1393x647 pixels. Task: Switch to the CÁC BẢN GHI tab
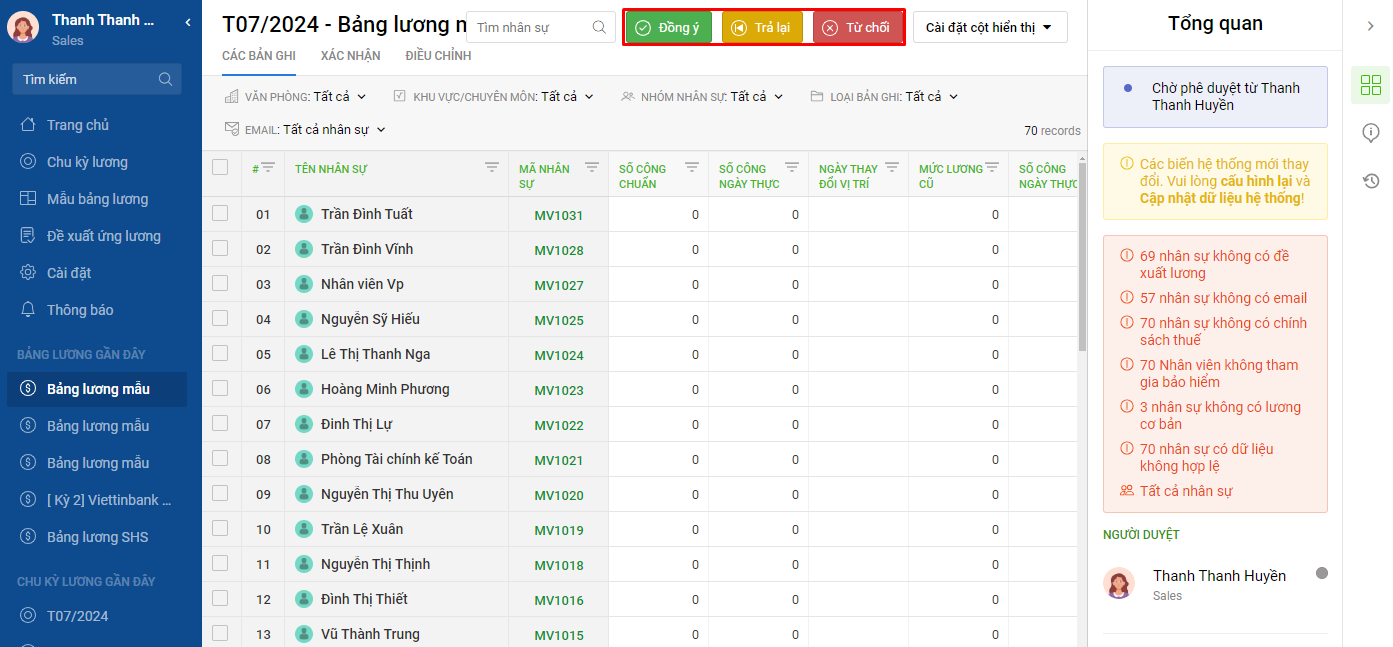259,56
